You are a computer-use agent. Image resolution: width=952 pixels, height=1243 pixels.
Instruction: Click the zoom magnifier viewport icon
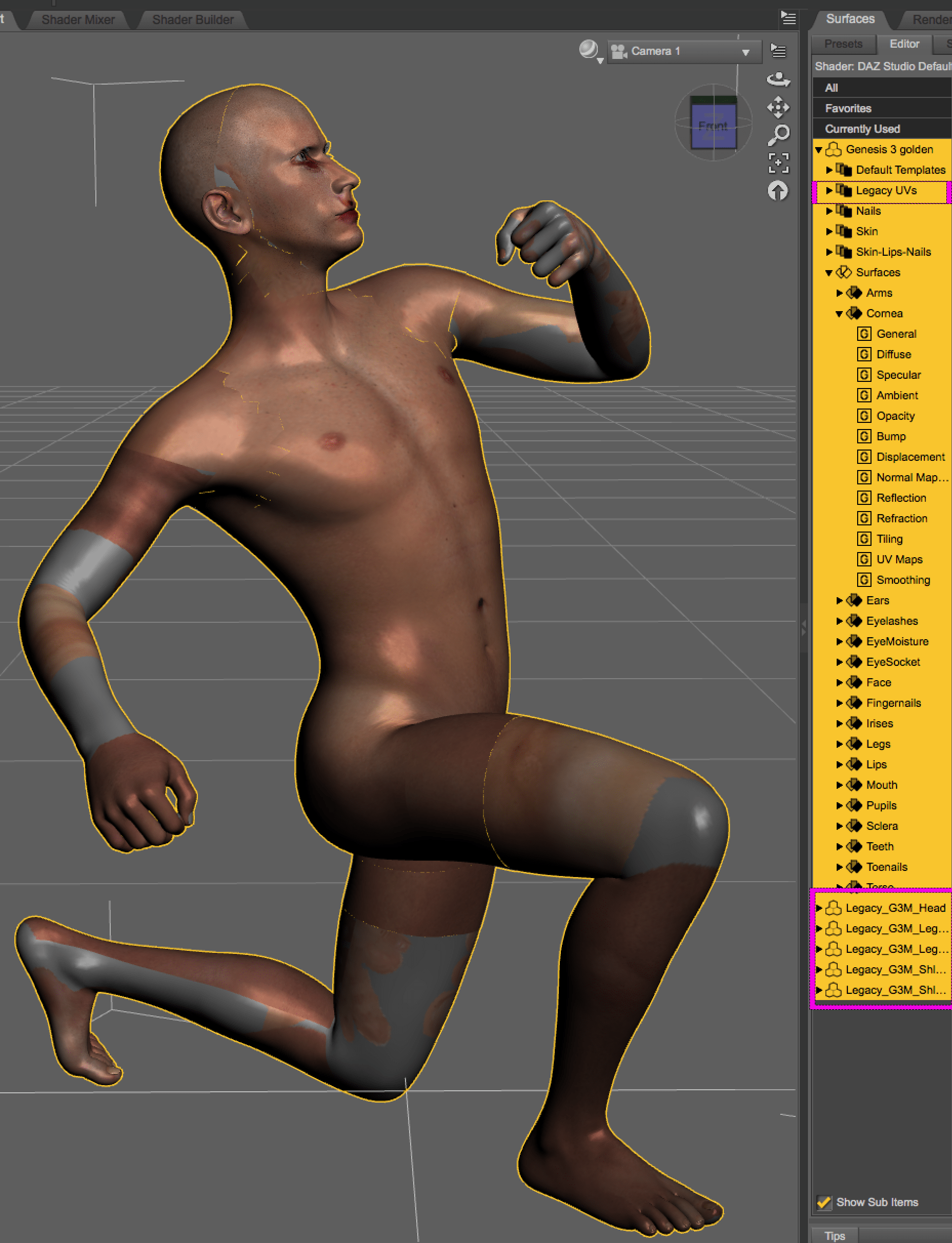pos(778,135)
